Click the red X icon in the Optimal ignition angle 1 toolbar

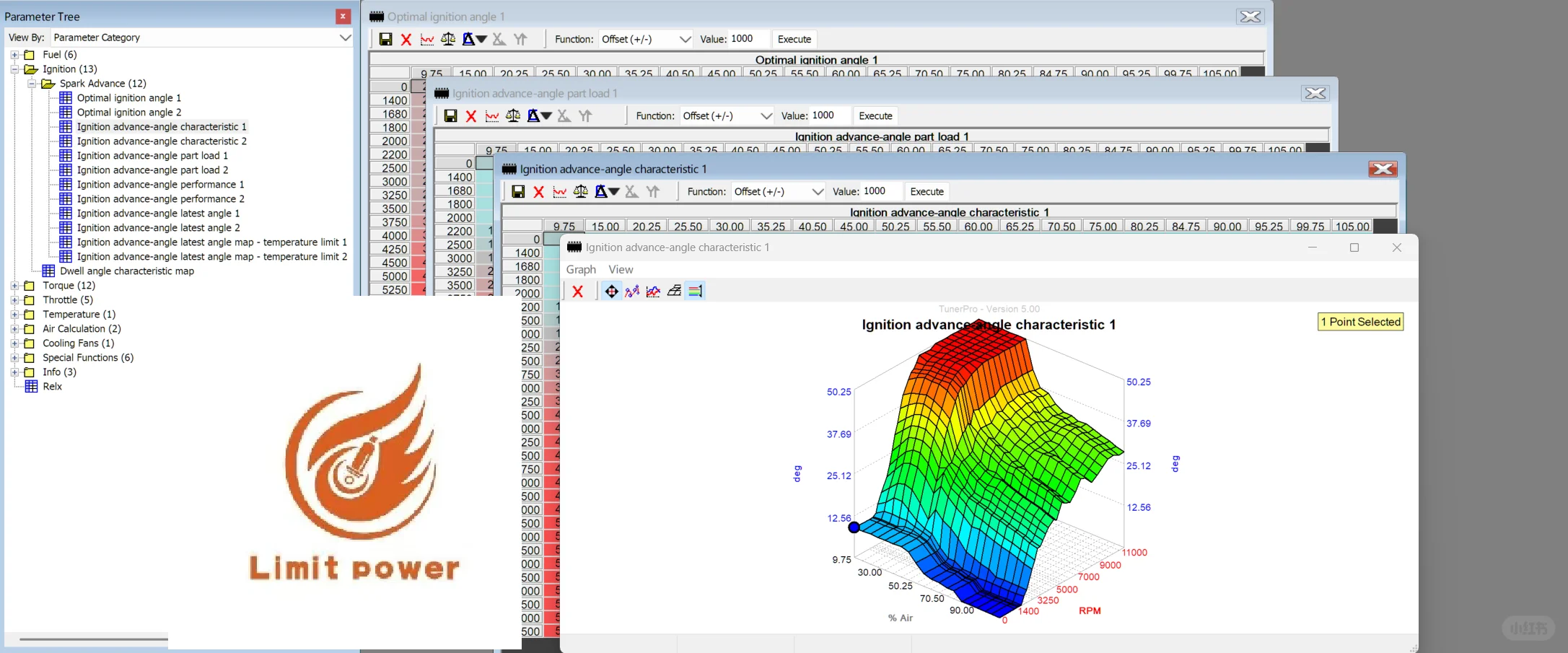406,39
